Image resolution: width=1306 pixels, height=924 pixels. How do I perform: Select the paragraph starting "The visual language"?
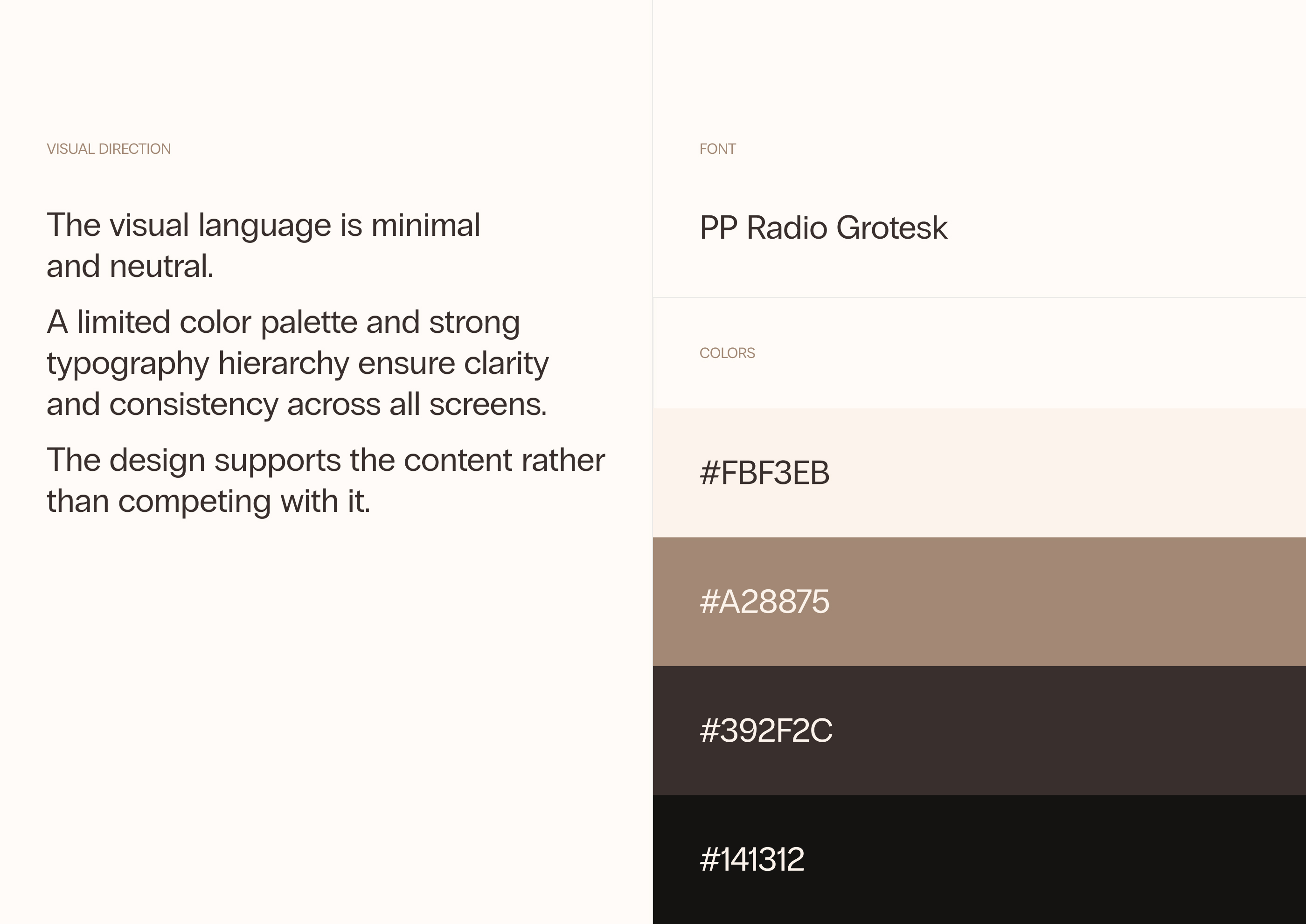[x=263, y=245]
